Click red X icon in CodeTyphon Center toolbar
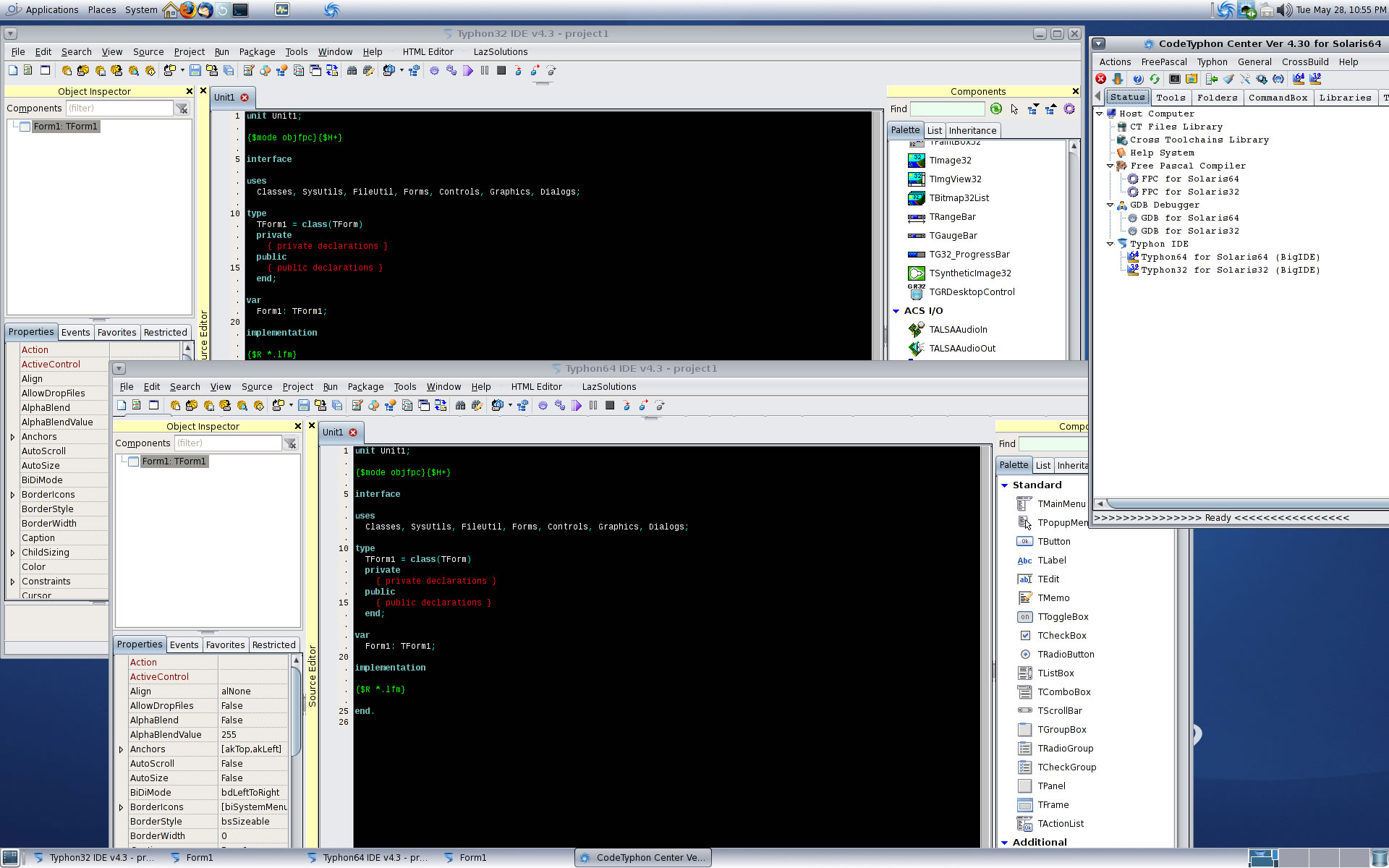1389x868 pixels. [1101, 79]
